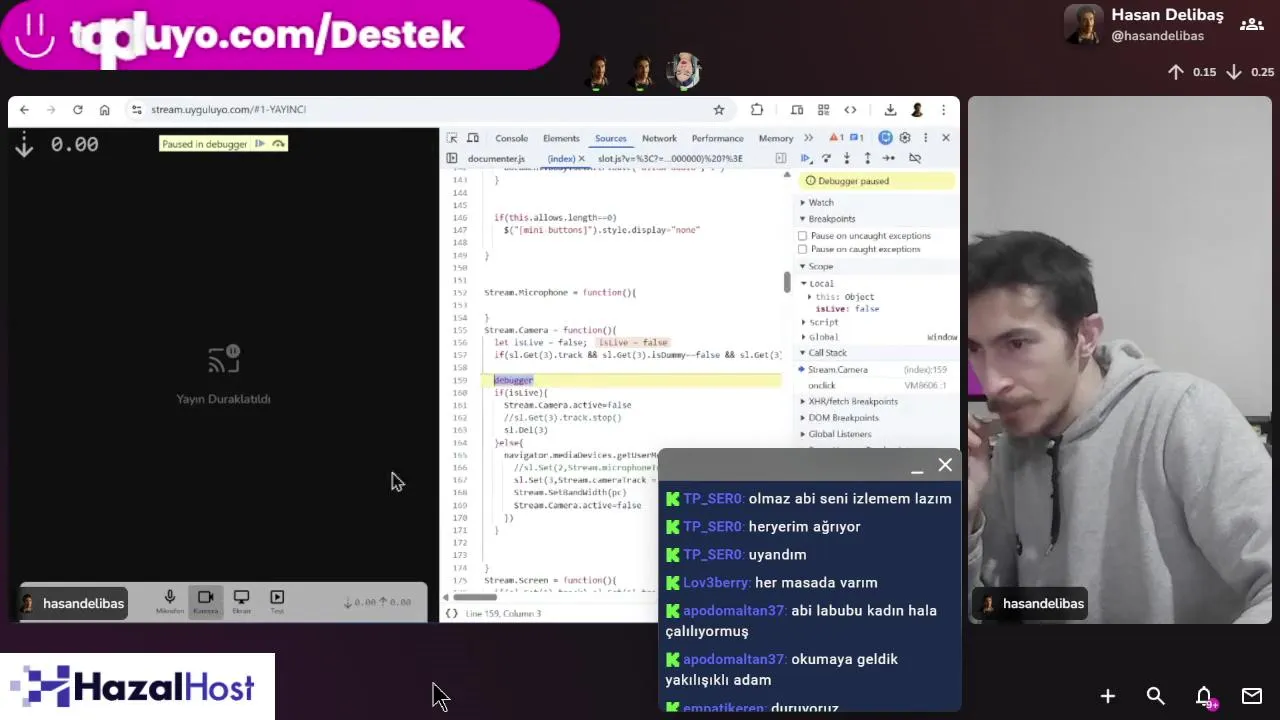Image resolution: width=1280 pixels, height=720 pixels.
Task: Step over from the Paused in debugger overlay
Action: click(279, 144)
